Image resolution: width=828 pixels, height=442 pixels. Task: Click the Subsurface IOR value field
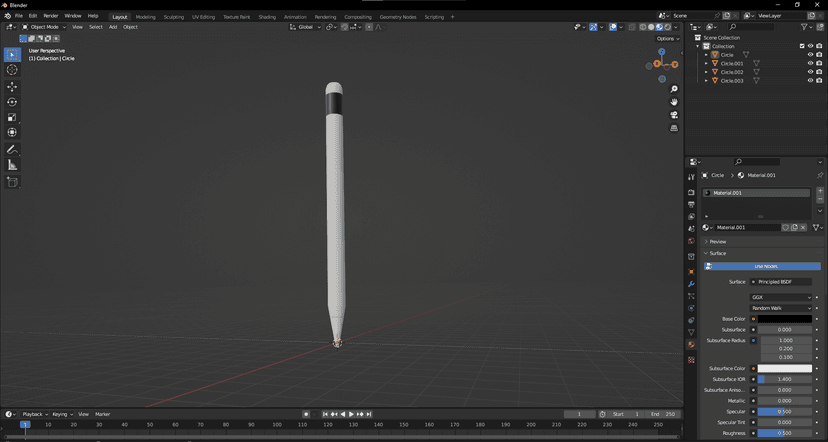[784, 379]
